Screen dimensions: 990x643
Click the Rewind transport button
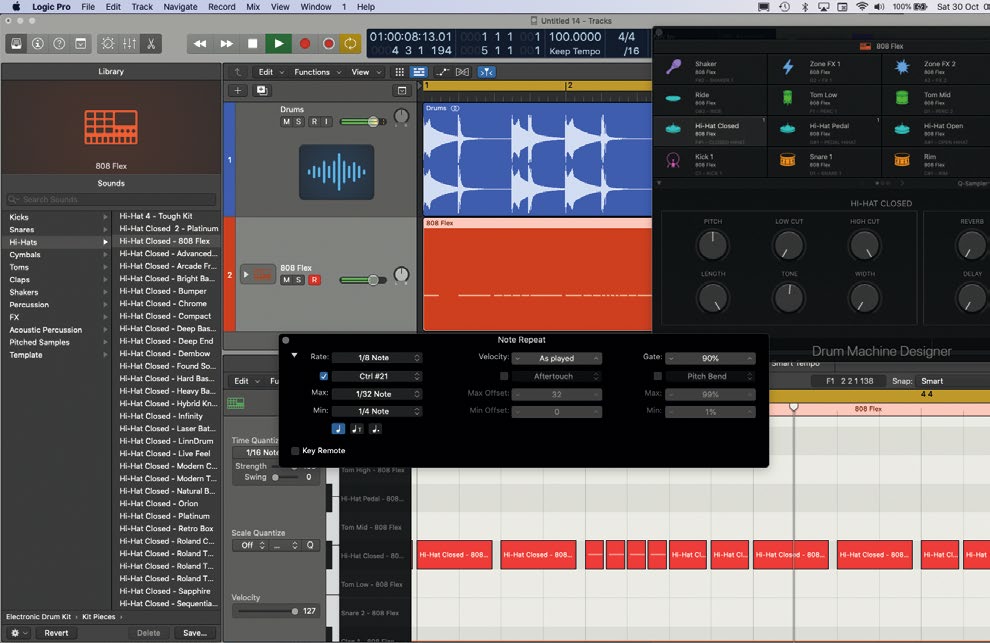point(200,44)
